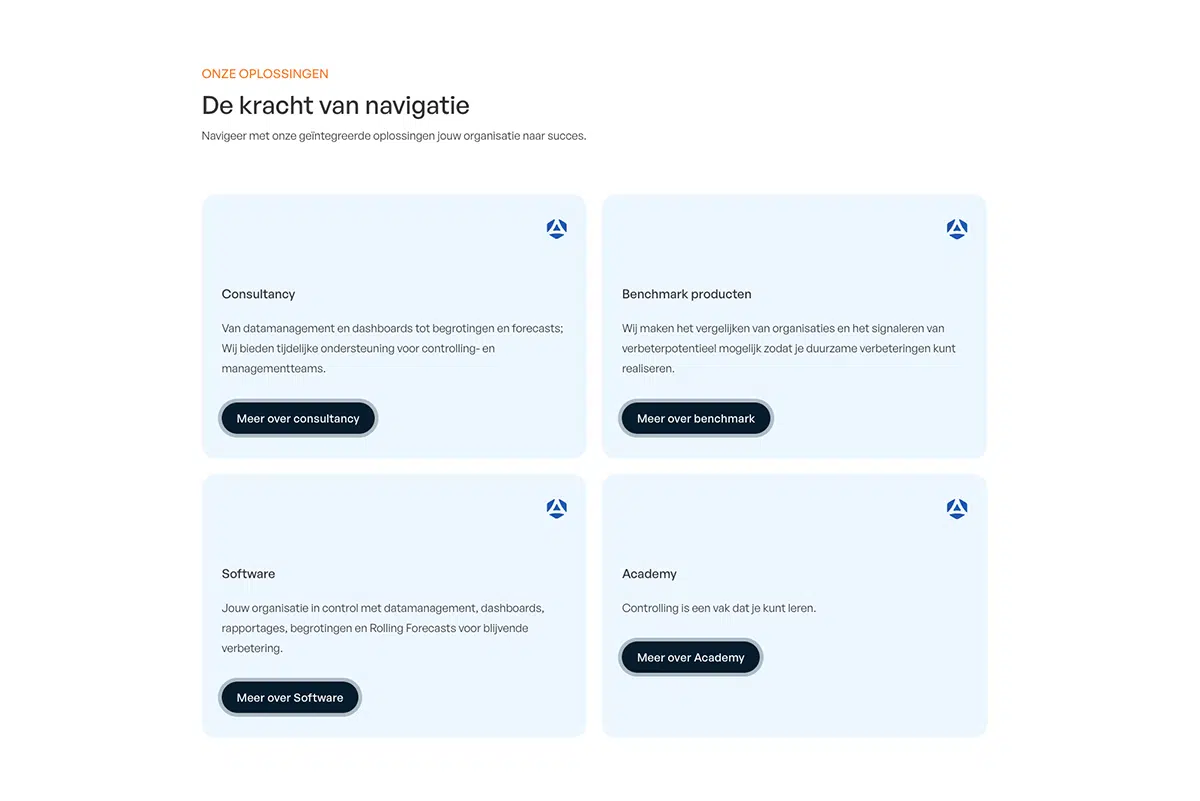This screenshot has height=801, width=1200.
Task: Select Meer over Software button
Action: click(x=290, y=697)
